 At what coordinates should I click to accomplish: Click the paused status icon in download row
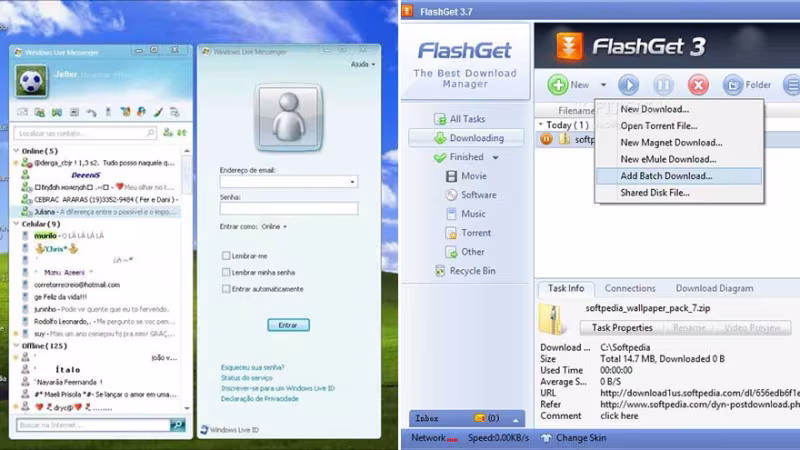click(546, 139)
